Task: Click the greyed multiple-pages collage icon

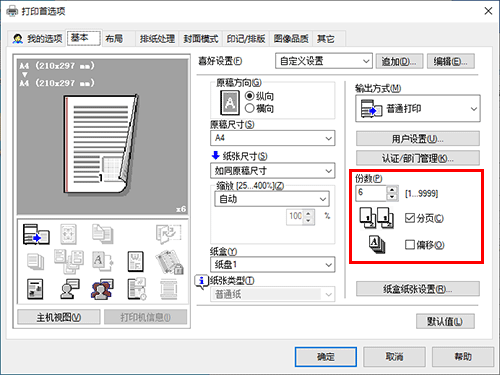Action: pyautogui.click(x=69, y=261)
